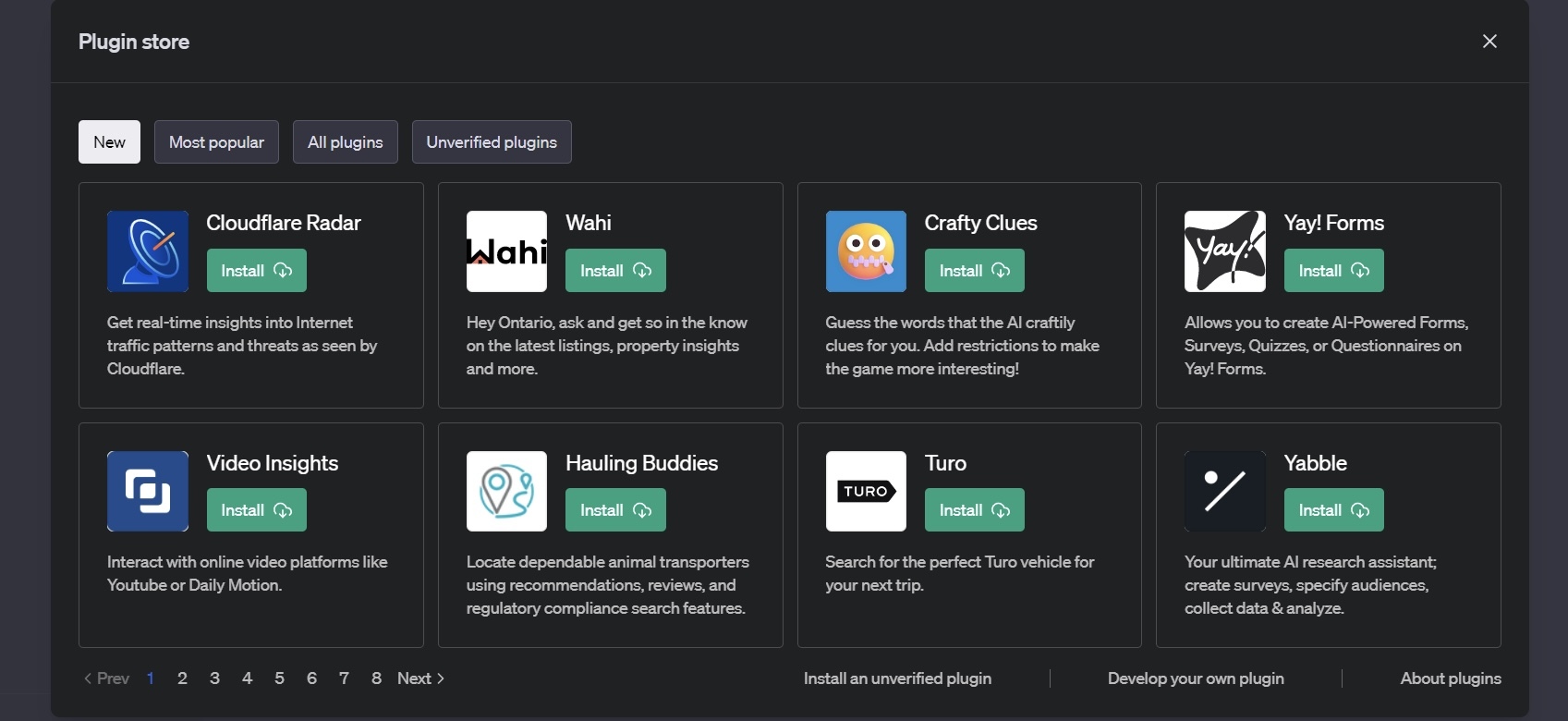The height and width of the screenshot is (721, 1568).
Task: Click the Crafty Clues emoji icon
Action: 866,251
